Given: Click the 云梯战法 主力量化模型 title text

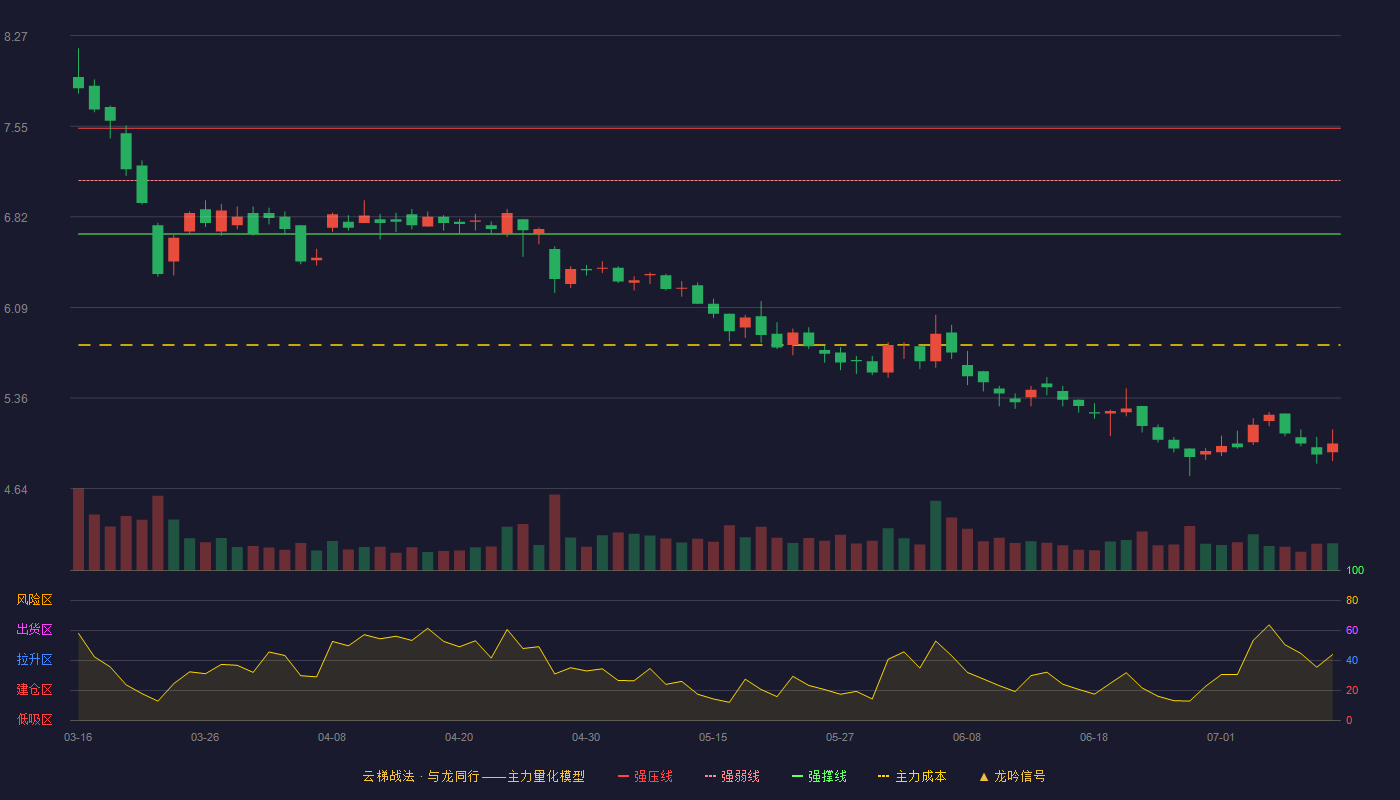Looking at the screenshot, I should [474, 776].
